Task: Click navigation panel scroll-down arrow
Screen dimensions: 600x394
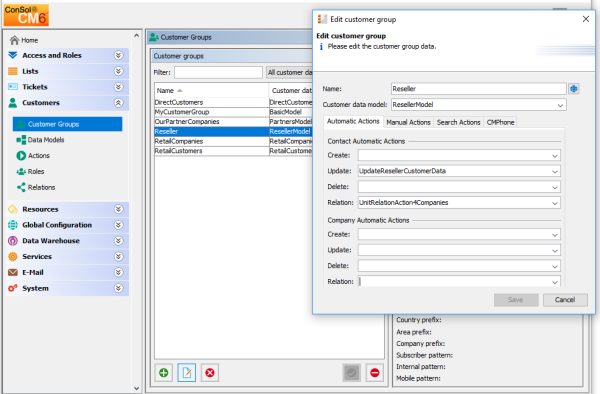Action: tap(137, 388)
